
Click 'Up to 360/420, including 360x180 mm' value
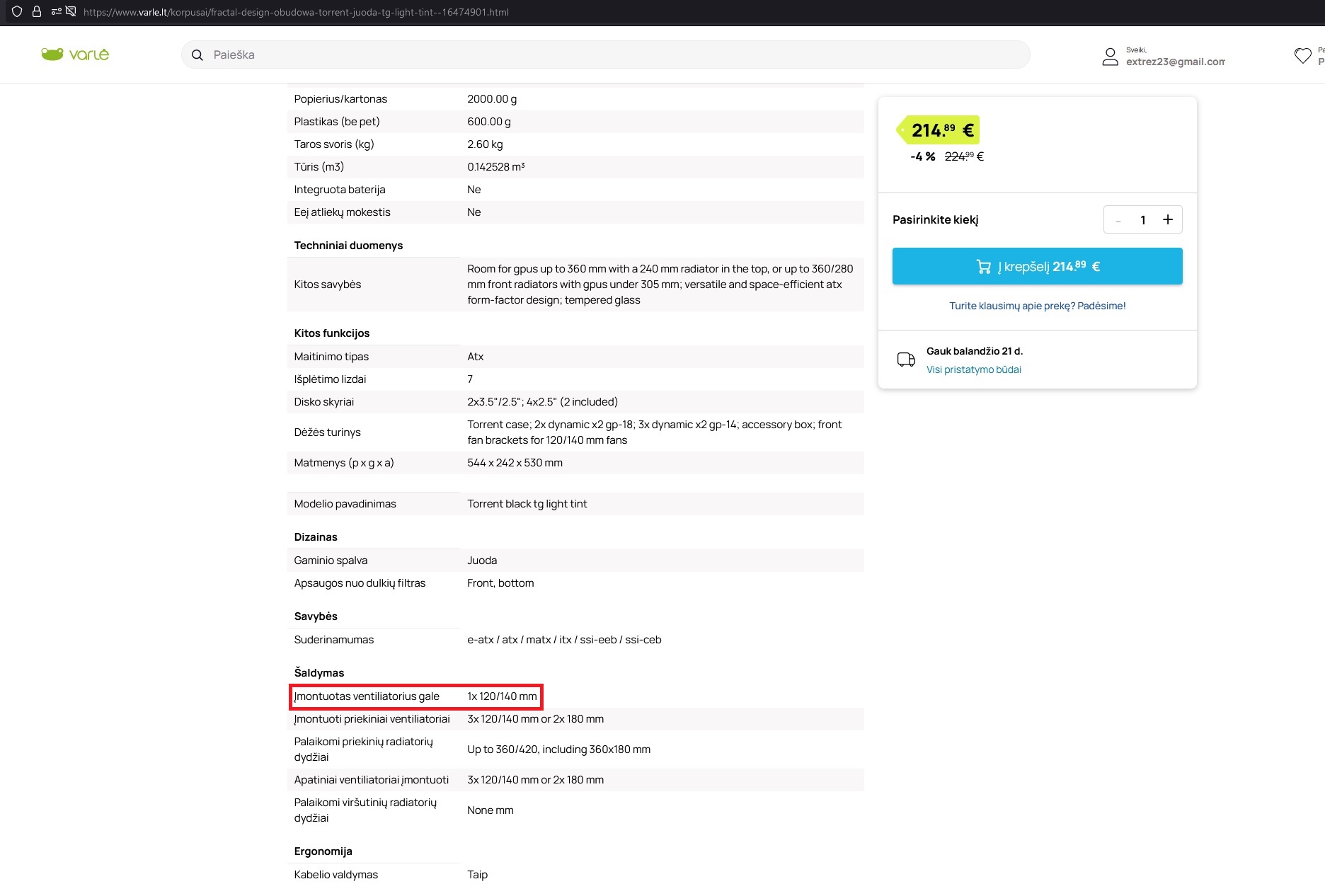(x=558, y=749)
